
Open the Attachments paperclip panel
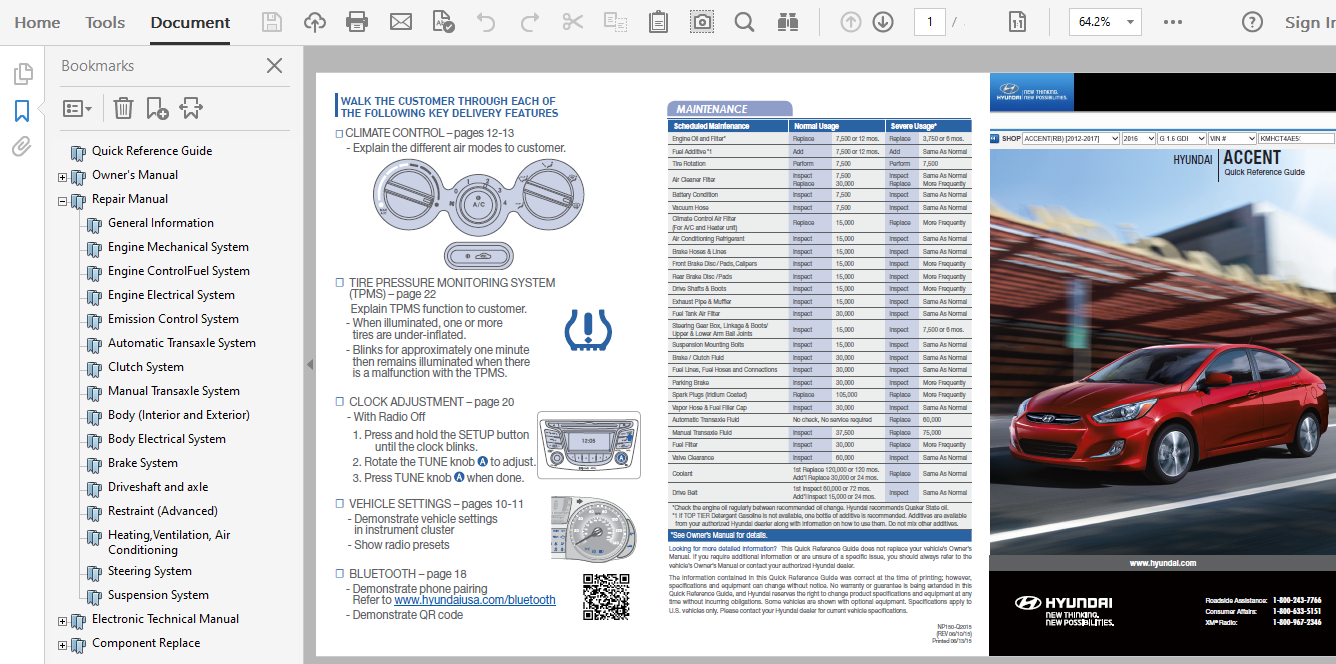(22, 147)
